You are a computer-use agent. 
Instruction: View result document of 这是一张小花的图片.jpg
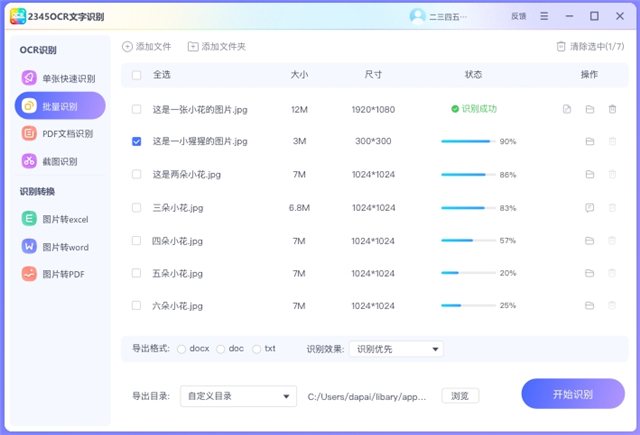pos(567,109)
